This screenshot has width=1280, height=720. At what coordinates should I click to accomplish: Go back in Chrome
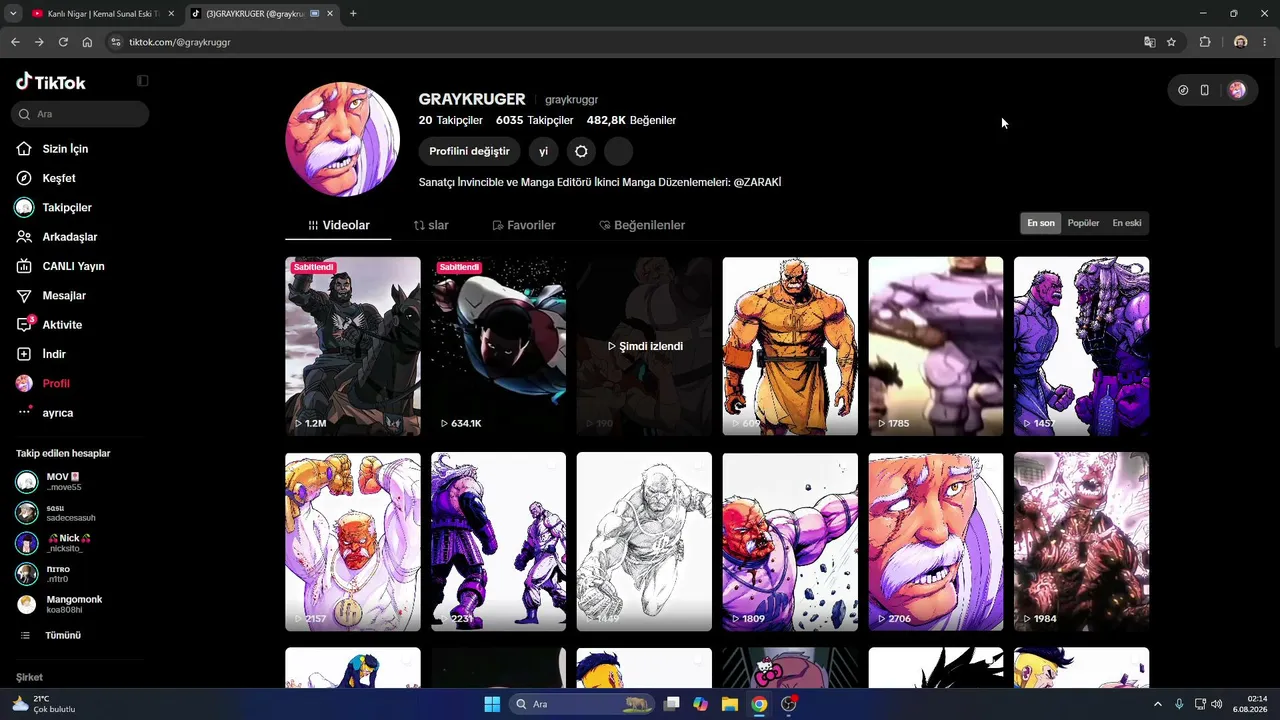pyautogui.click(x=15, y=42)
